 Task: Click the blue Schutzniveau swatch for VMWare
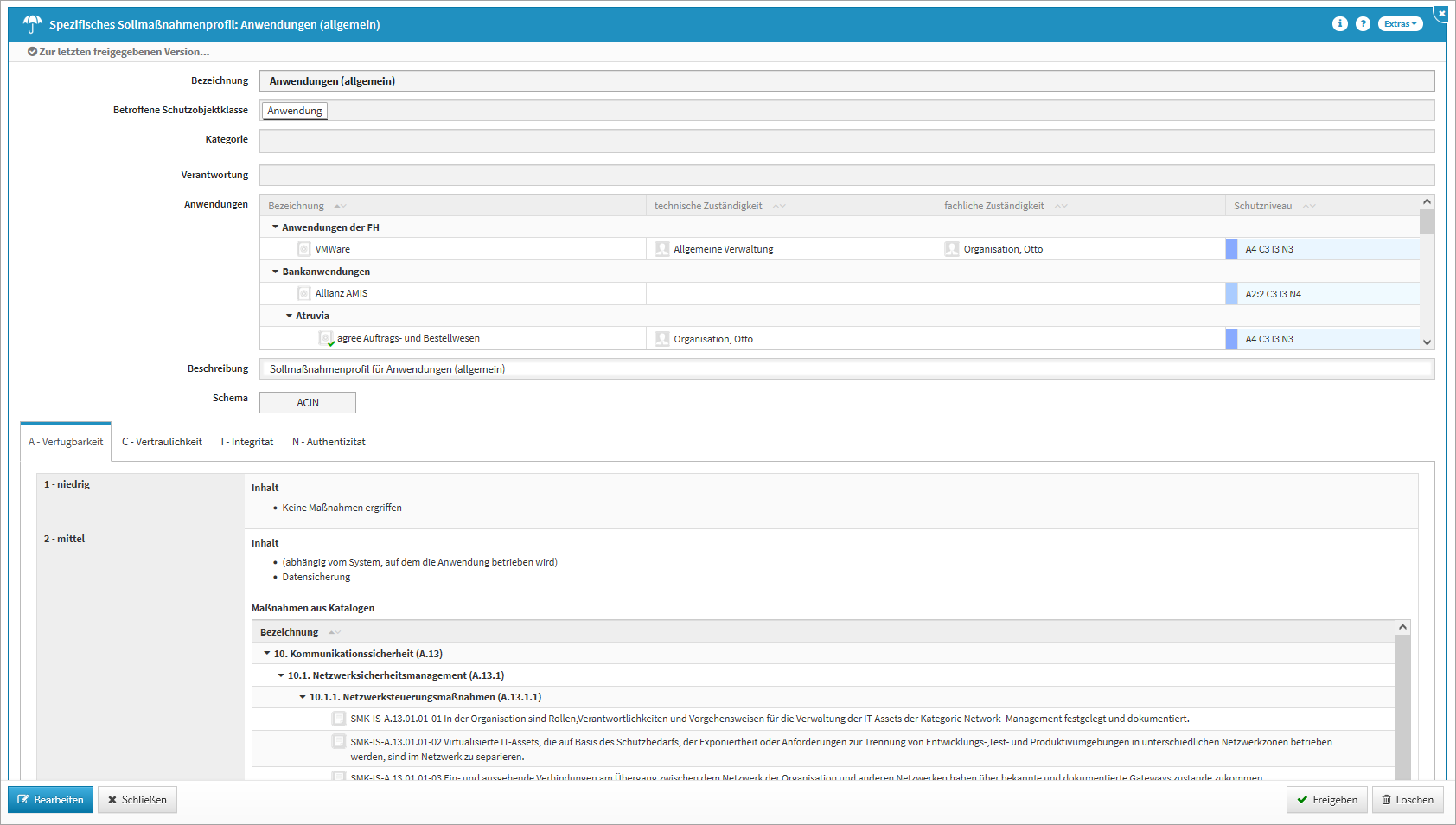(1231, 249)
